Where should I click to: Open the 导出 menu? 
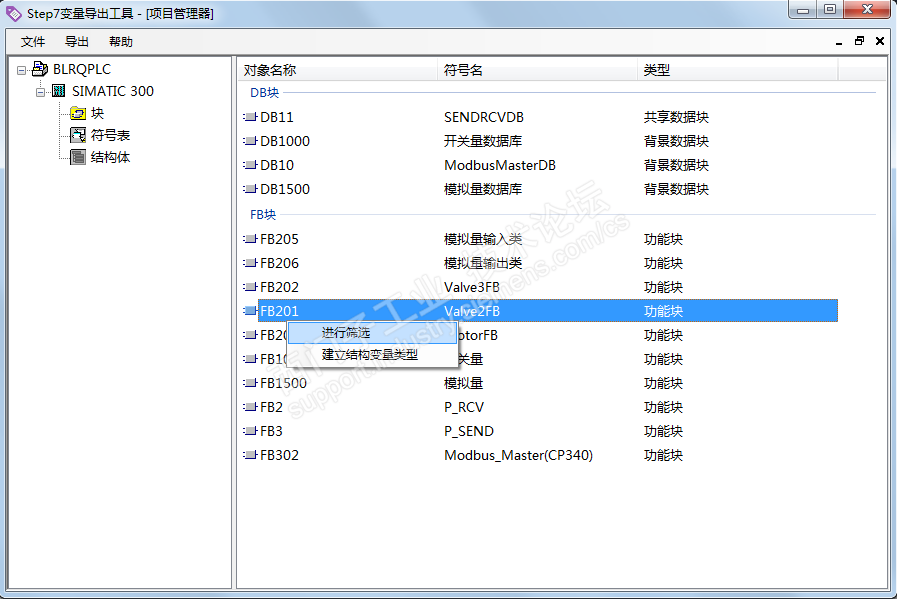click(77, 42)
